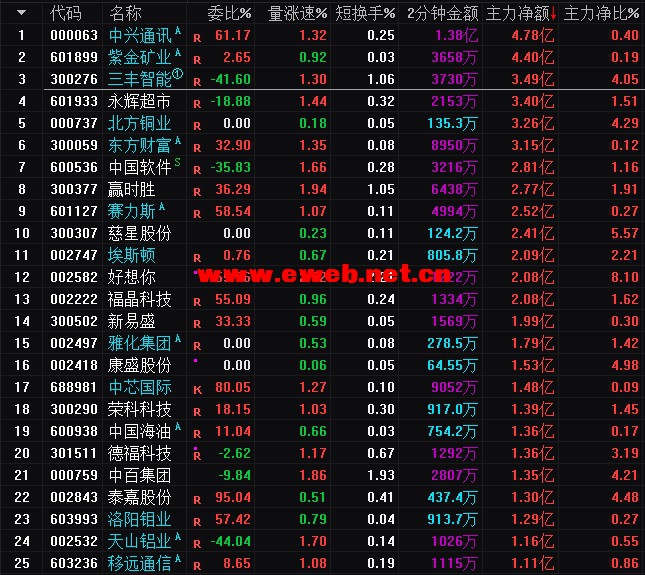Select stock name 三丰智能
This screenshot has height=575, width=645.
tap(140, 79)
